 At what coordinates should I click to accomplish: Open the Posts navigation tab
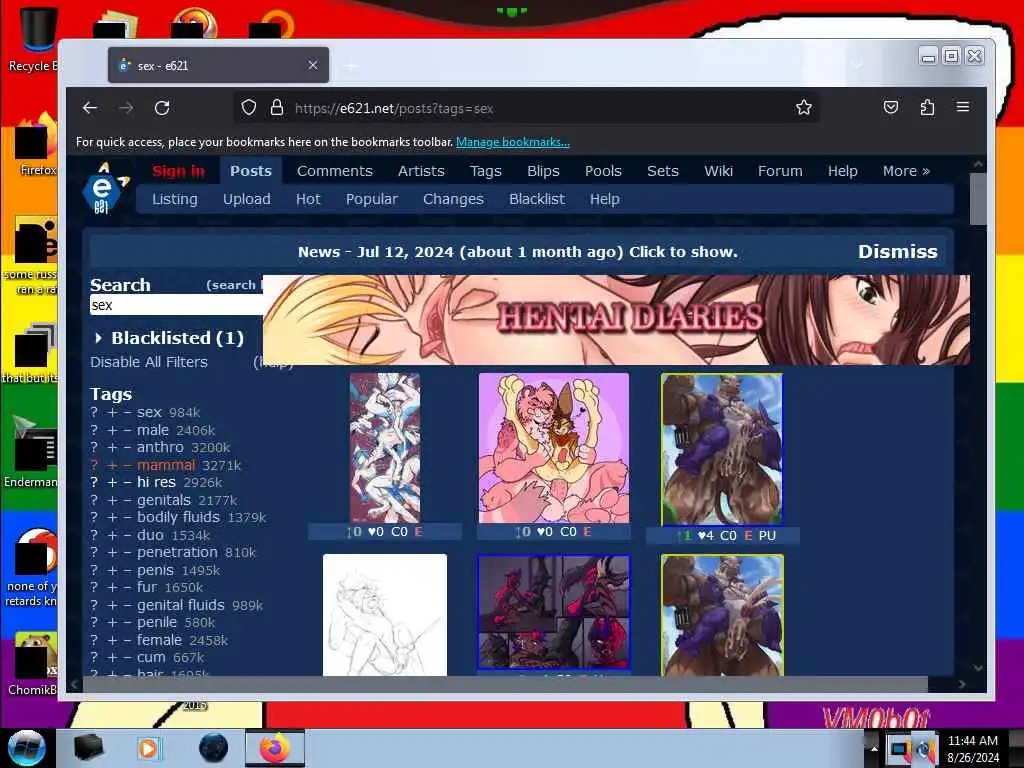click(250, 171)
